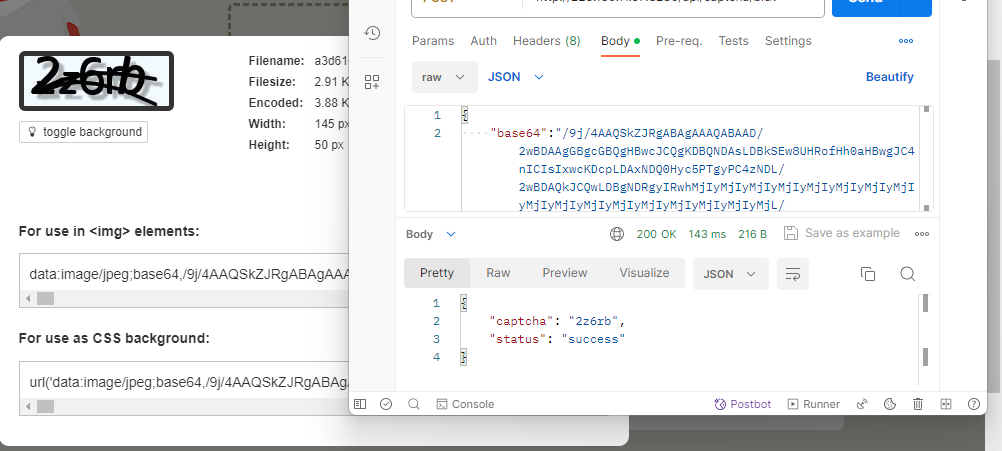Click the workspace add-collections grid icon
The height and width of the screenshot is (451, 1002).
tap(372, 82)
